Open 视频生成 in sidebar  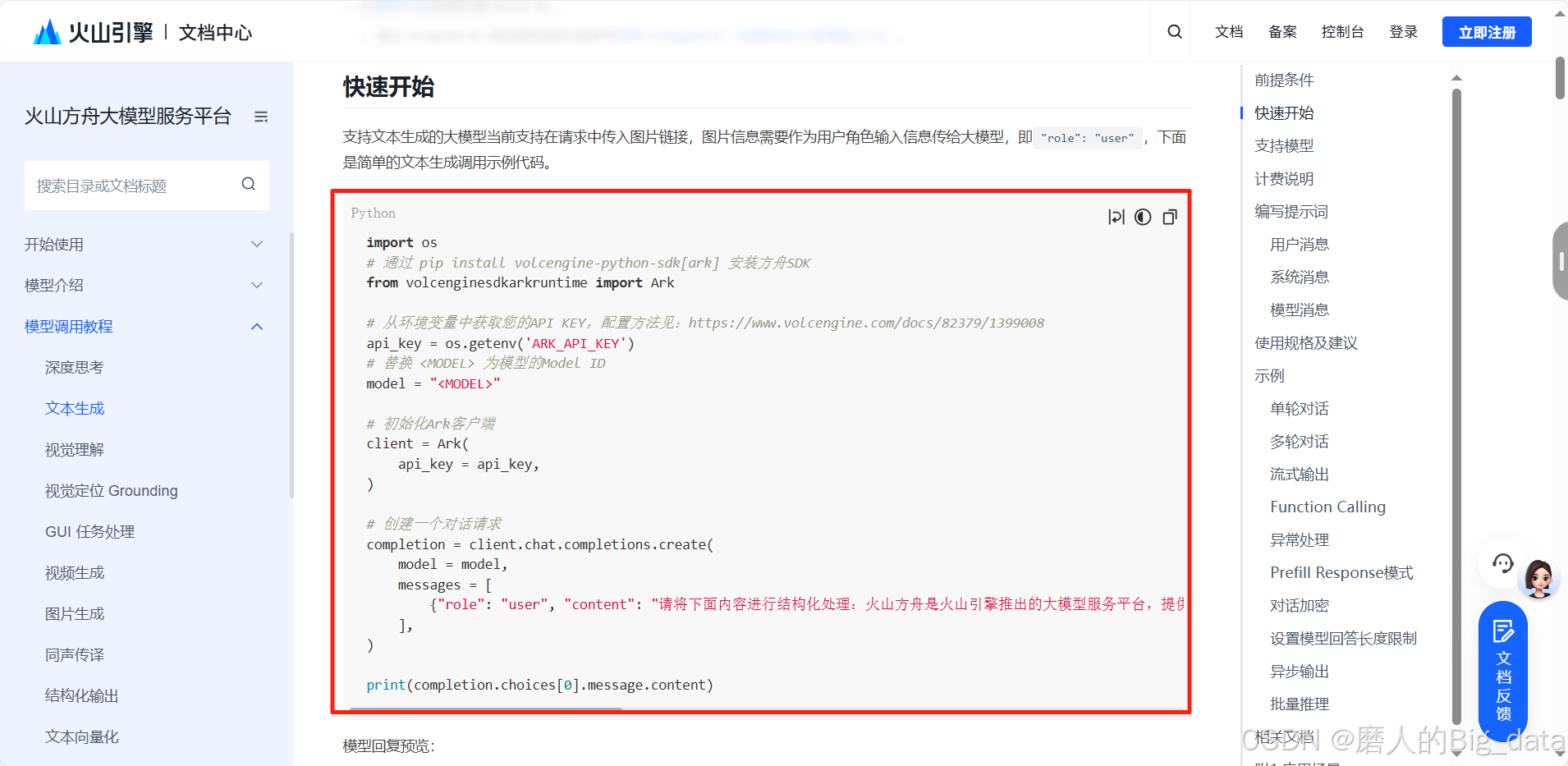(x=75, y=573)
